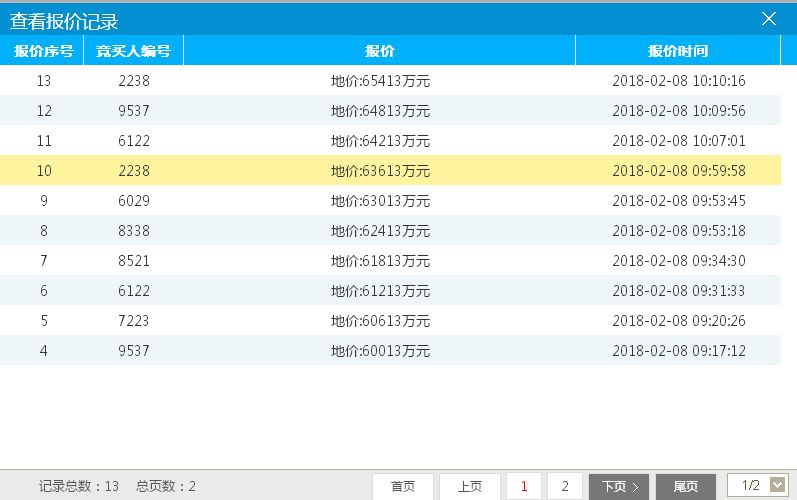Click timestamp 2018-02-08 09:17:12
797x500 pixels.
point(679,351)
